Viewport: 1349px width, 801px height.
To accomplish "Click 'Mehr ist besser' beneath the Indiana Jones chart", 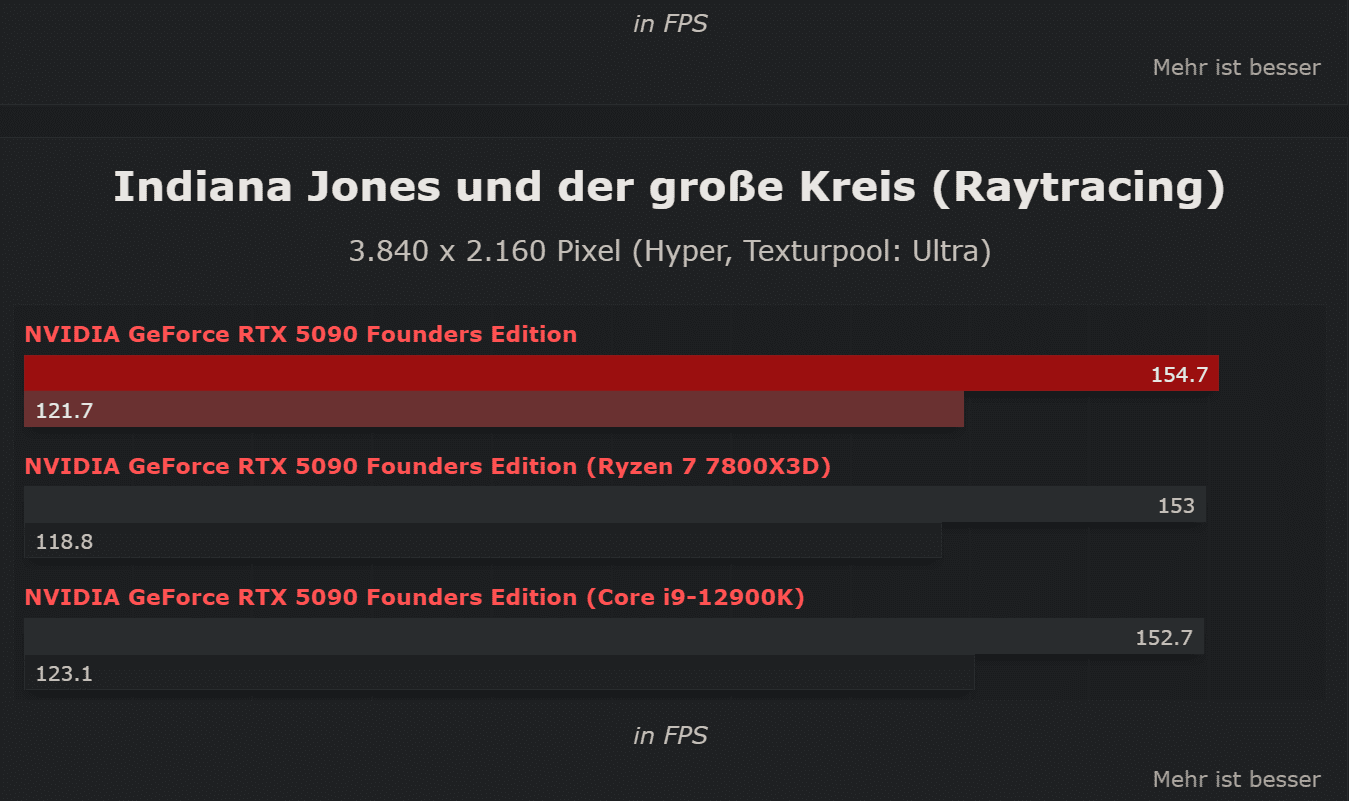I will click(x=1236, y=779).
